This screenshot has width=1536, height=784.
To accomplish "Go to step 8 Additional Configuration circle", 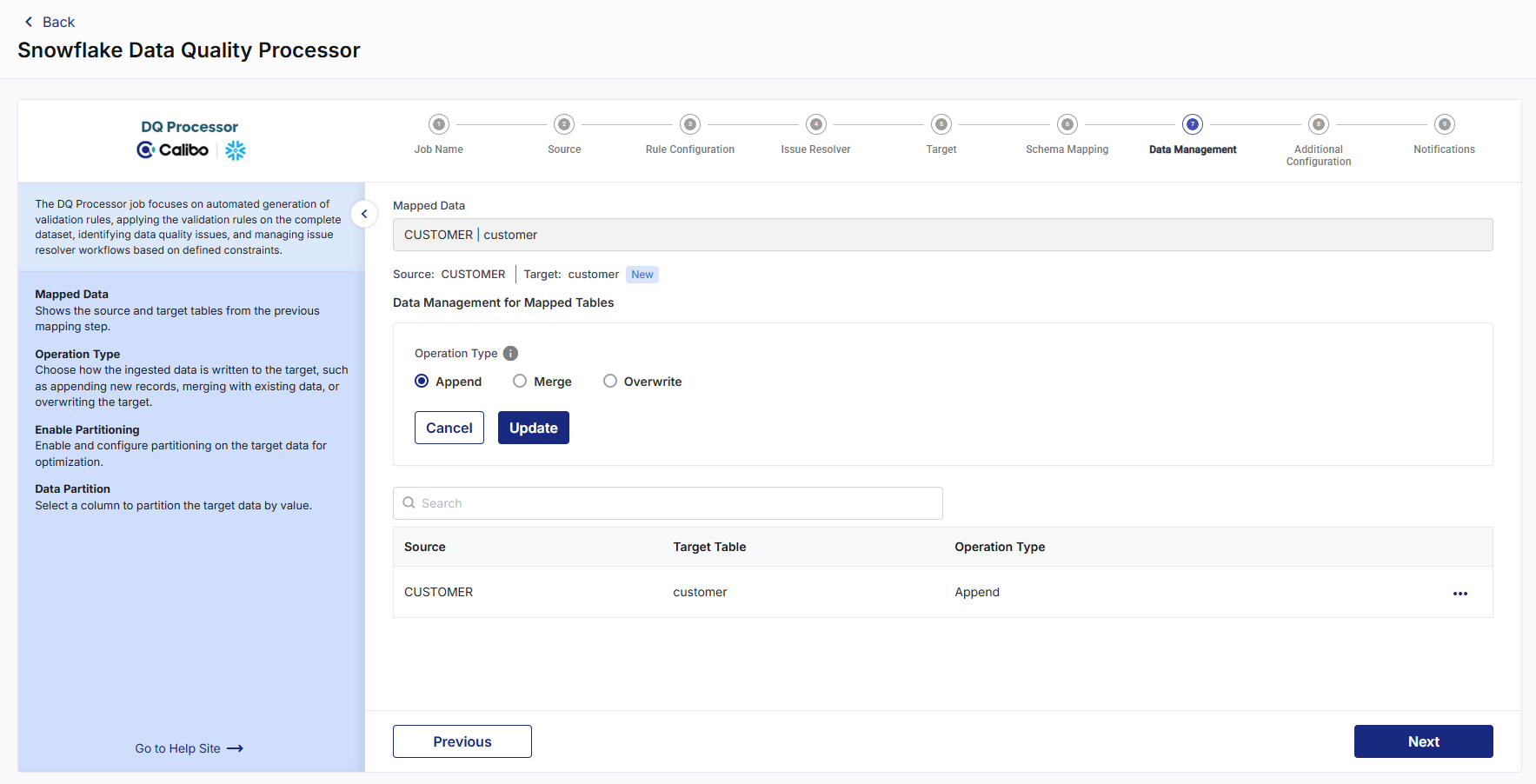I will point(1319,124).
